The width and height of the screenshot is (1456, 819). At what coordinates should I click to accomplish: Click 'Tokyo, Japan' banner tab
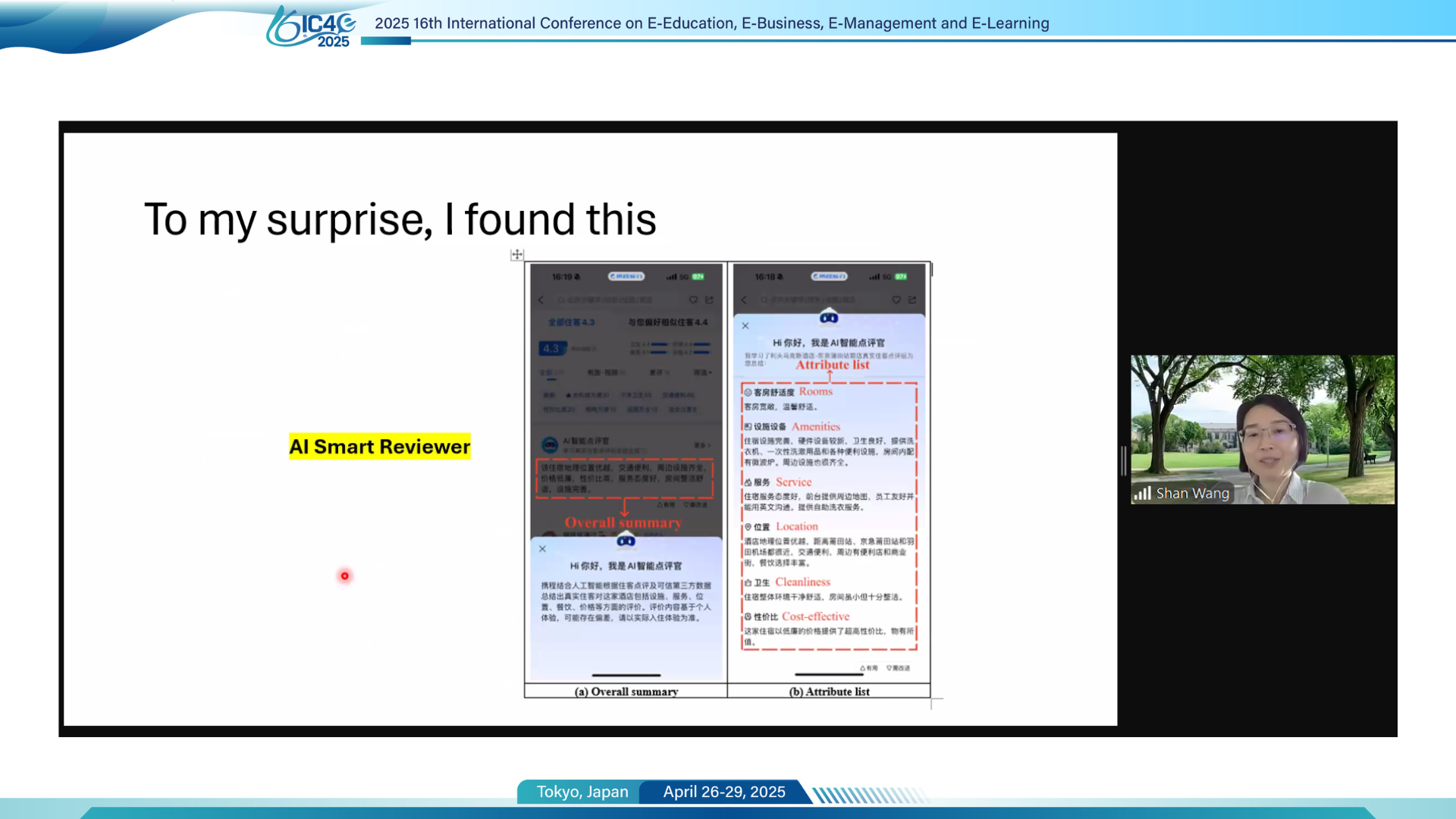(582, 792)
